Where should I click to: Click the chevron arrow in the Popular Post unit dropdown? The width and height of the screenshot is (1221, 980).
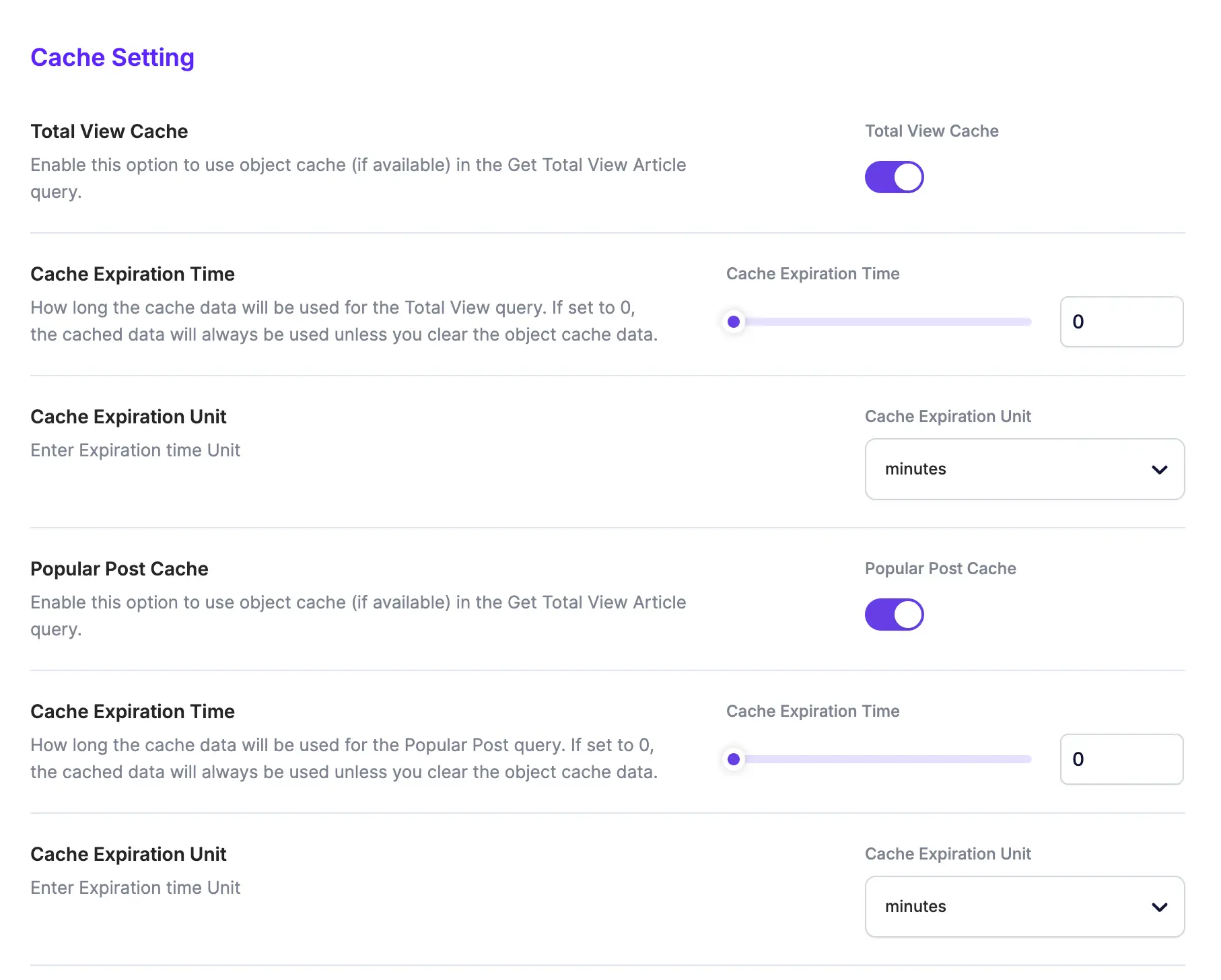(x=1159, y=907)
